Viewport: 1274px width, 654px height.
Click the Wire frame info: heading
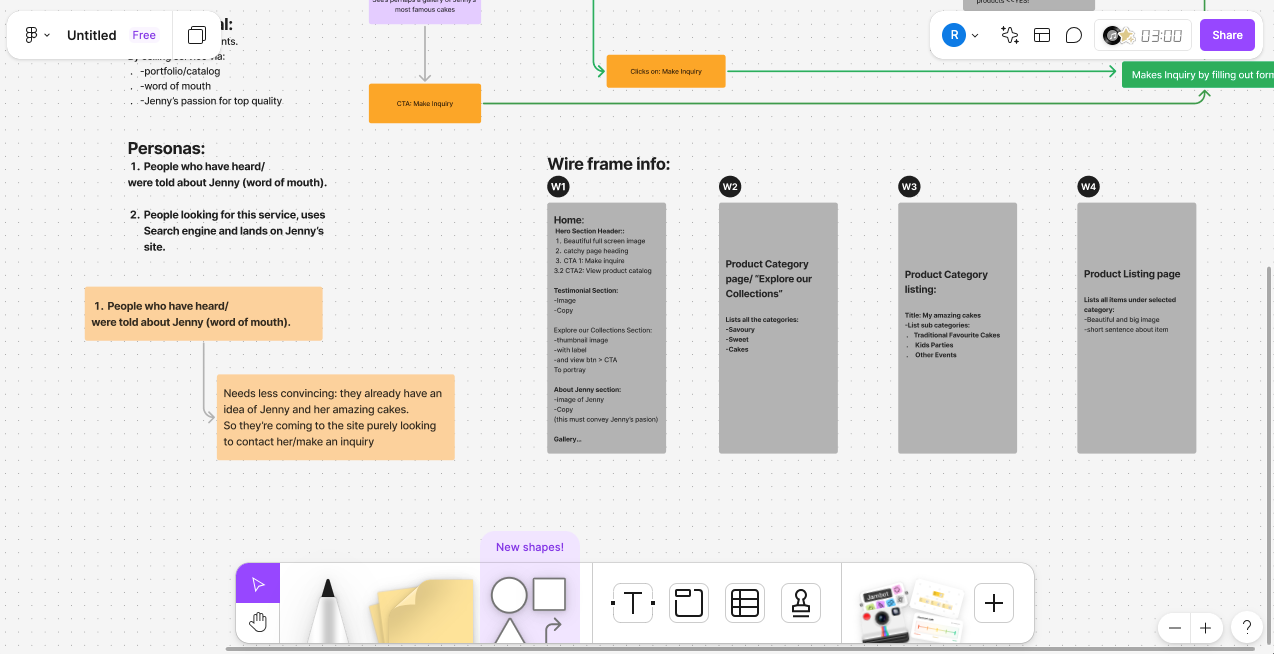pyautogui.click(x=609, y=164)
